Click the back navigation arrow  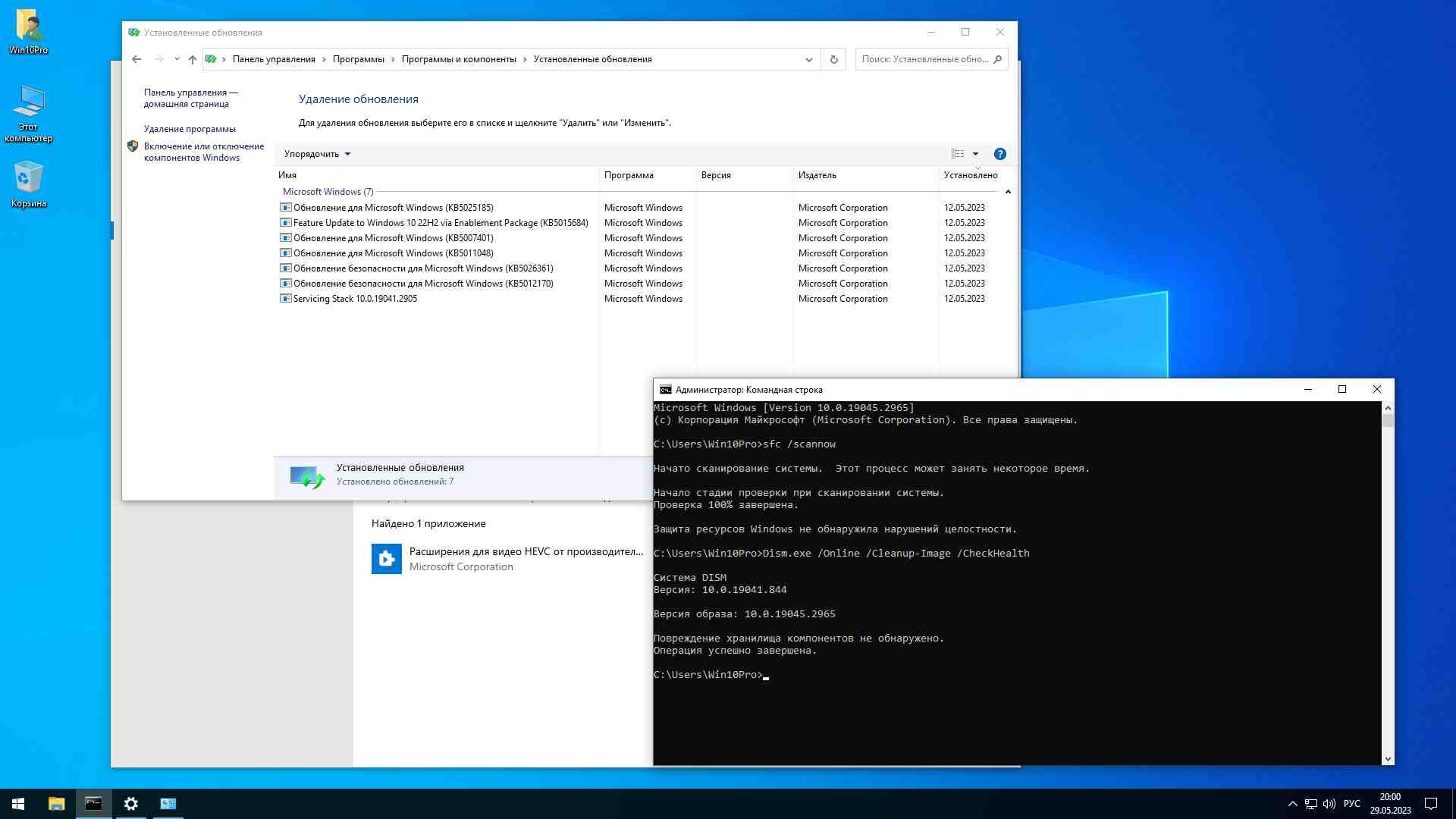point(137,59)
